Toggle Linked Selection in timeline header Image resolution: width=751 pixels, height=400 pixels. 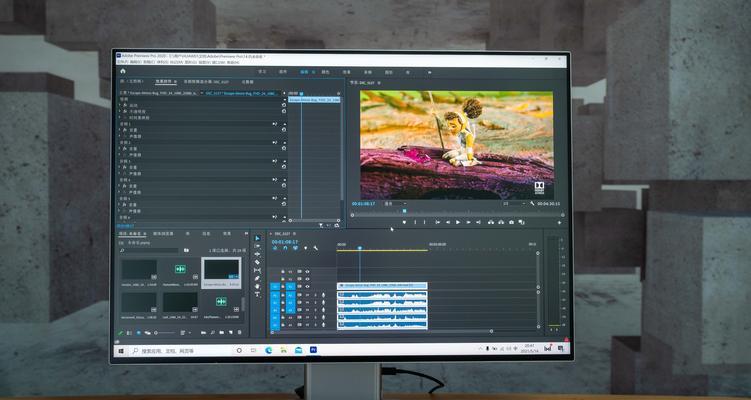pos(296,248)
